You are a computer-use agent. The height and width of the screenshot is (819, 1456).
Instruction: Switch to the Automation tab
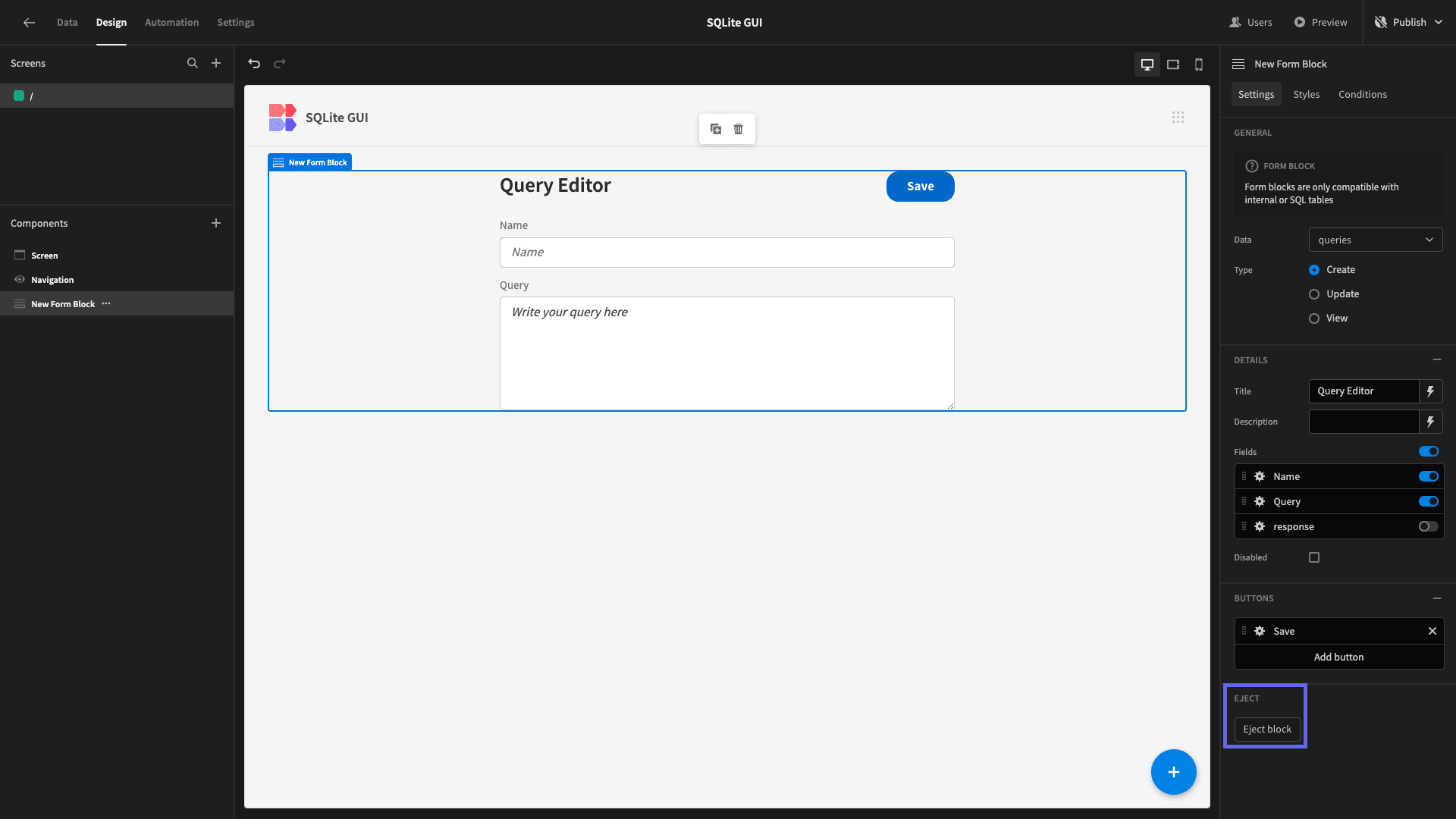pyautogui.click(x=172, y=23)
